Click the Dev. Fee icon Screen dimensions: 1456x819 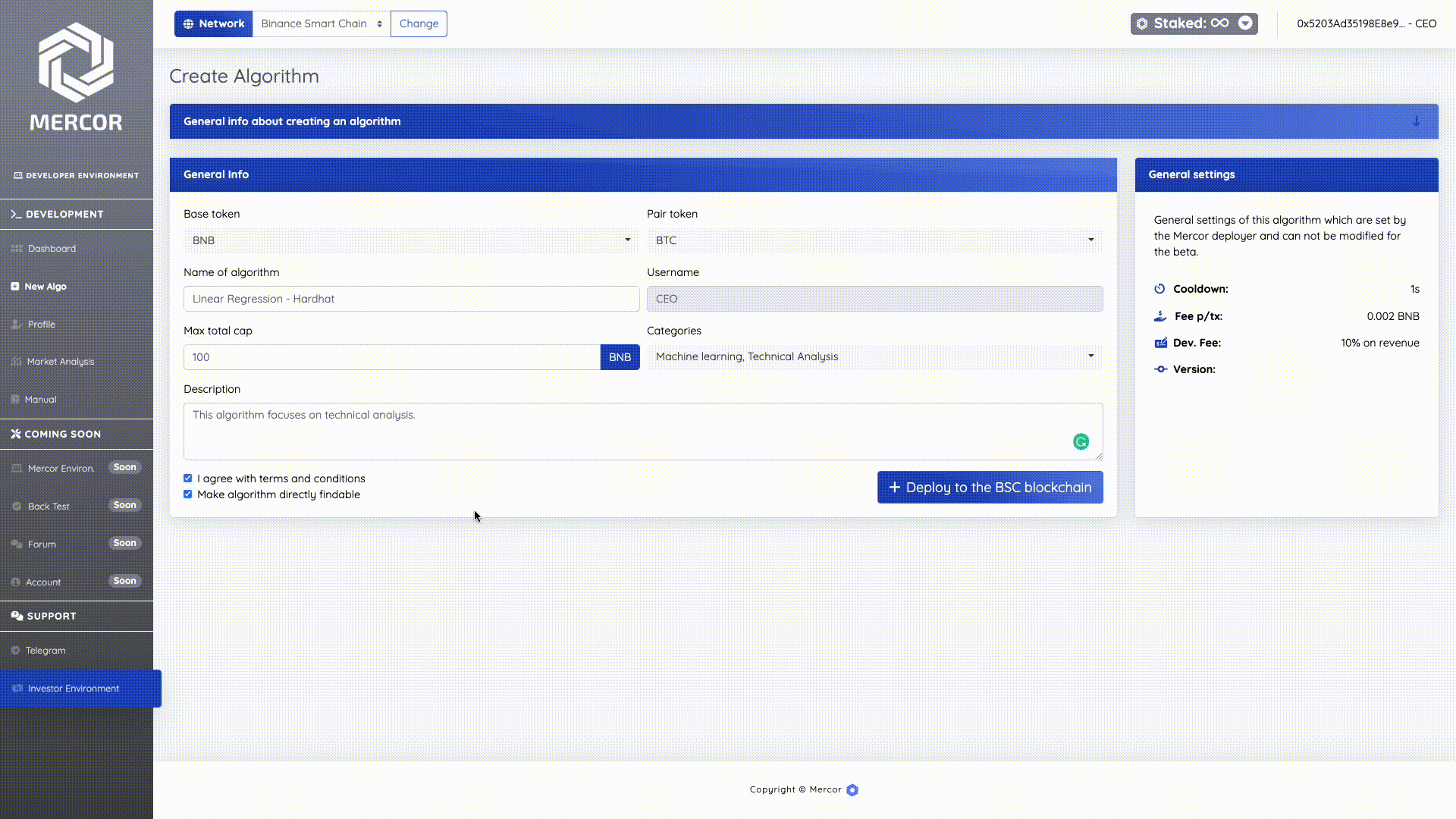point(1160,343)
